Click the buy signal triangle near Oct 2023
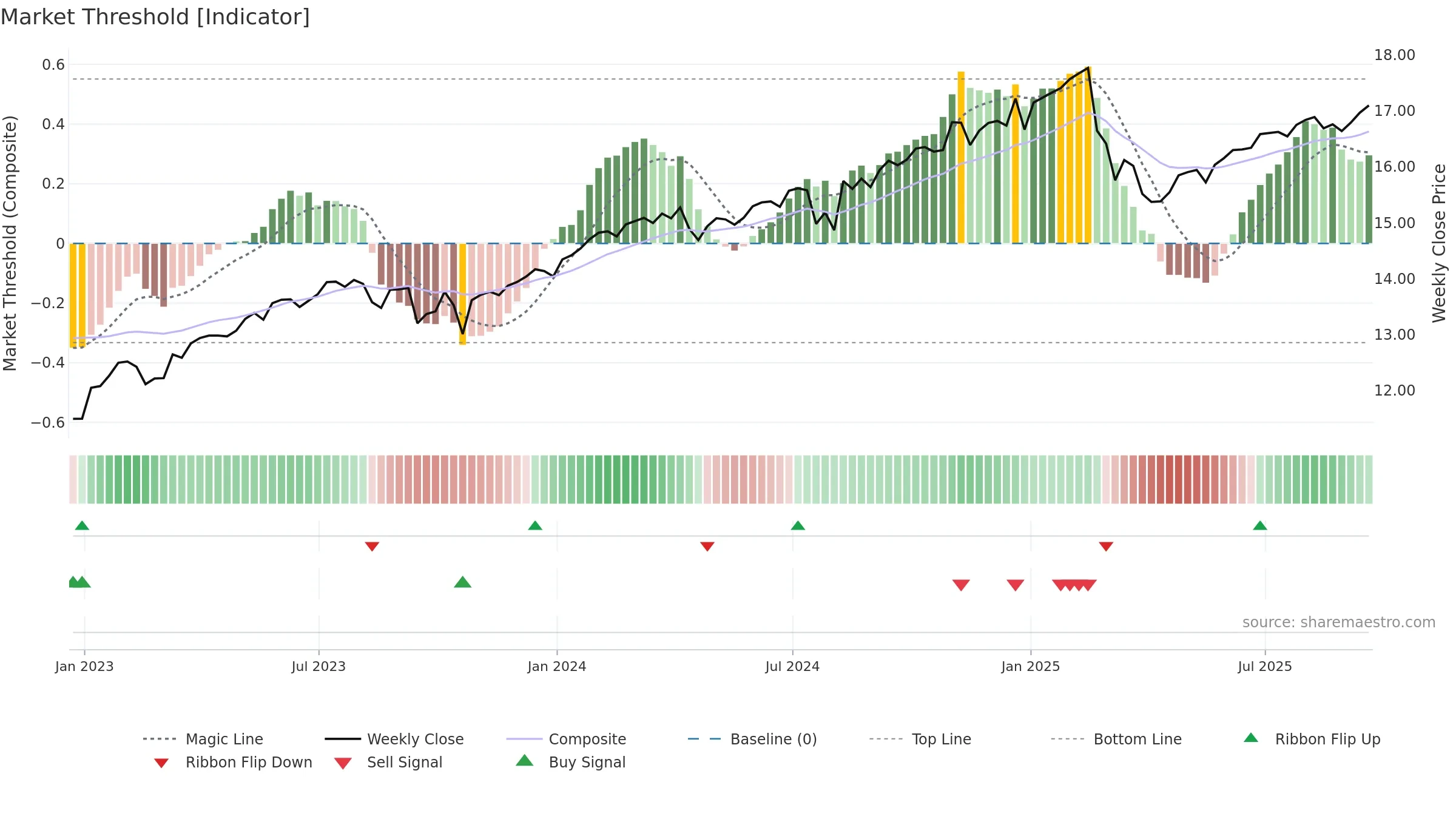This screenshot has width=1456, height=819. click(463, 582)
